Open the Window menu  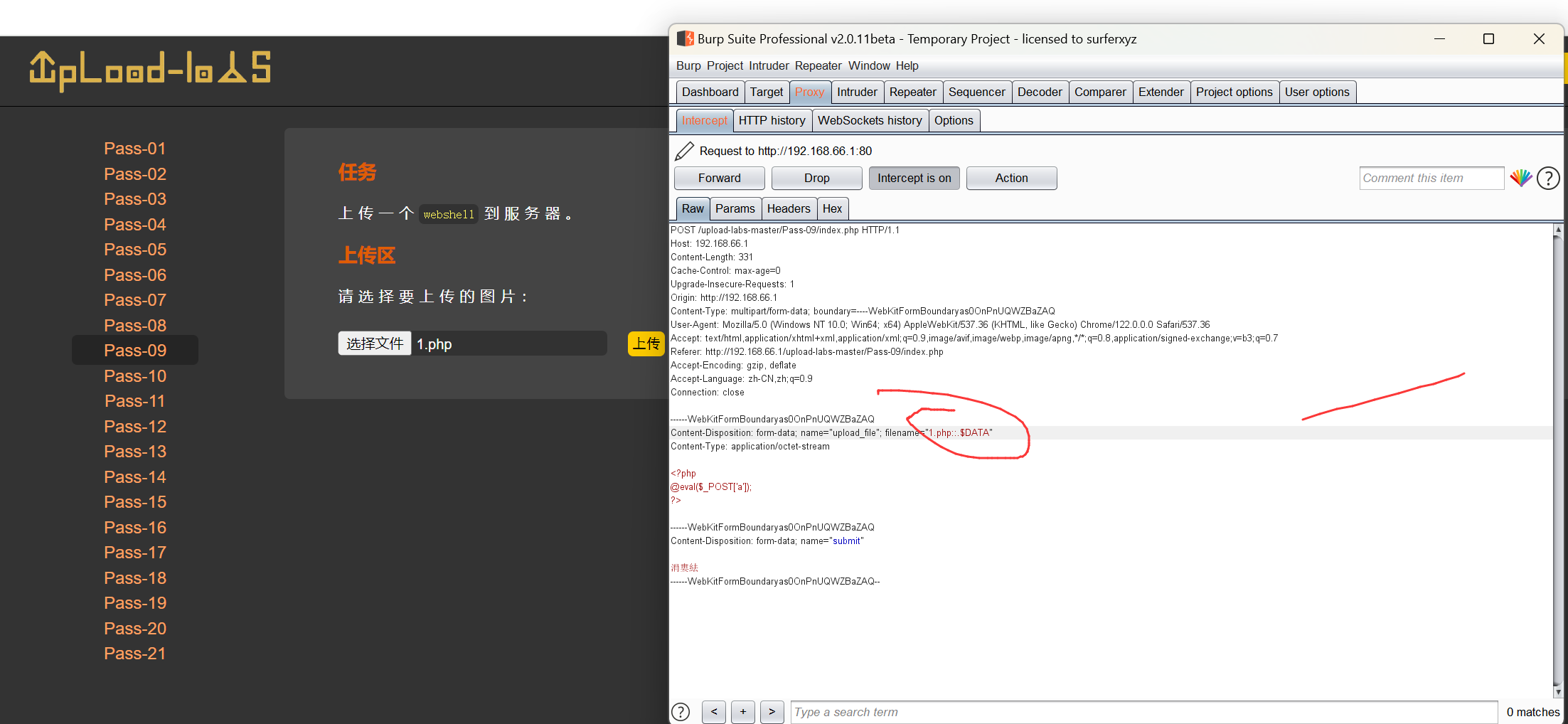(x=869, y=65)
